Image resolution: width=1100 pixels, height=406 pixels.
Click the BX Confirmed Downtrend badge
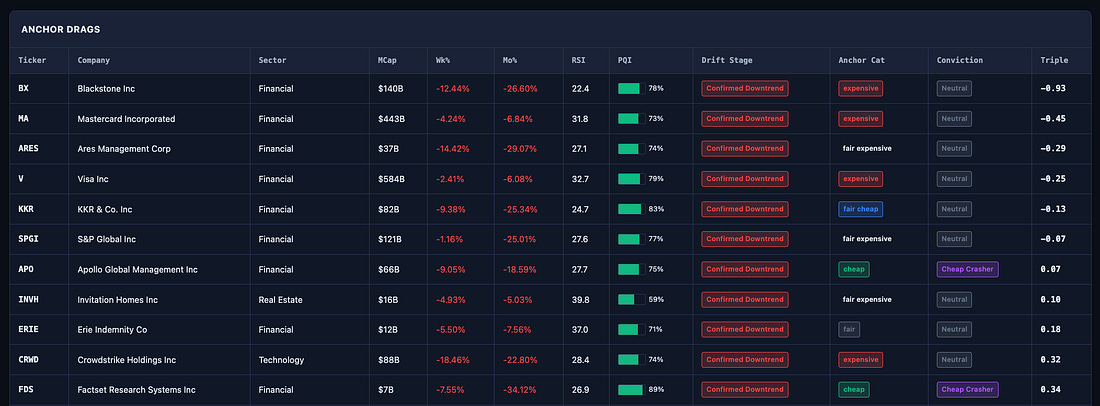(x=745, y=89)
